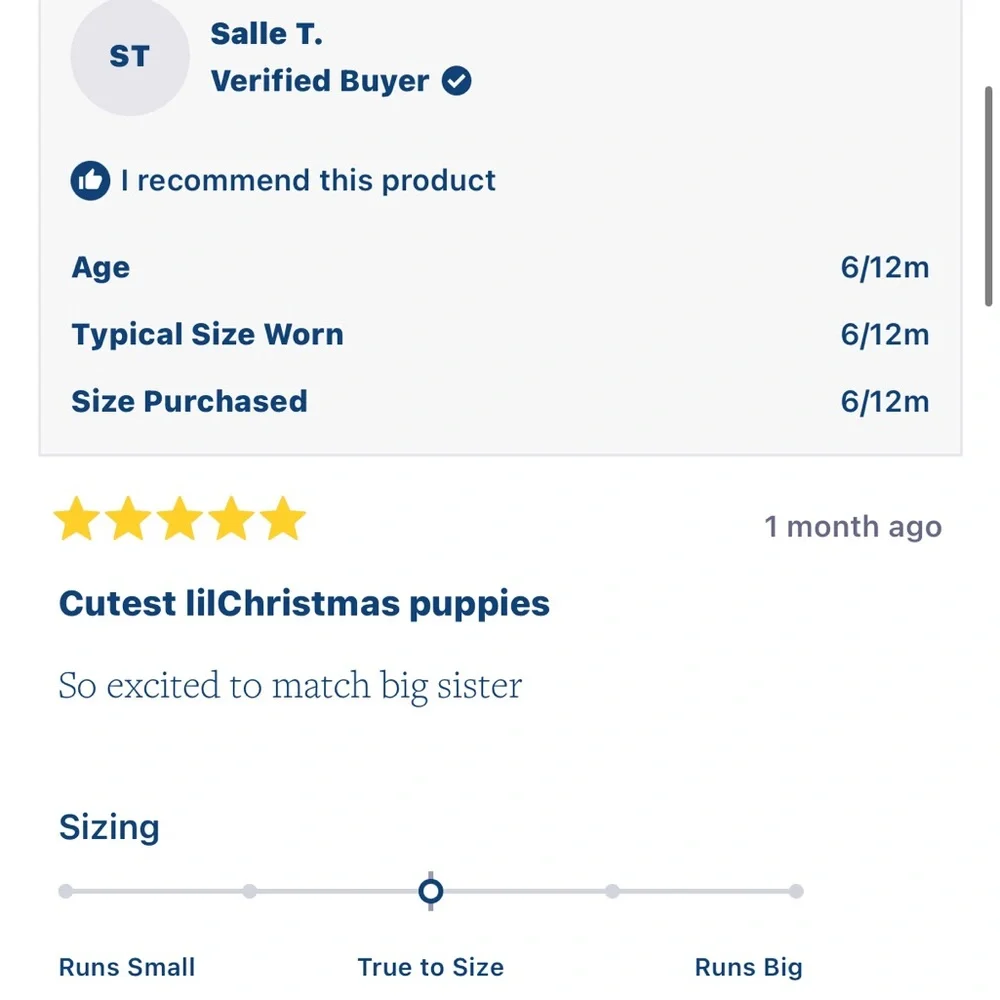This screenshot has height=1000, width=1000.
Task: Click the verified buyer checkmark badge
Action: coord(457,81)
